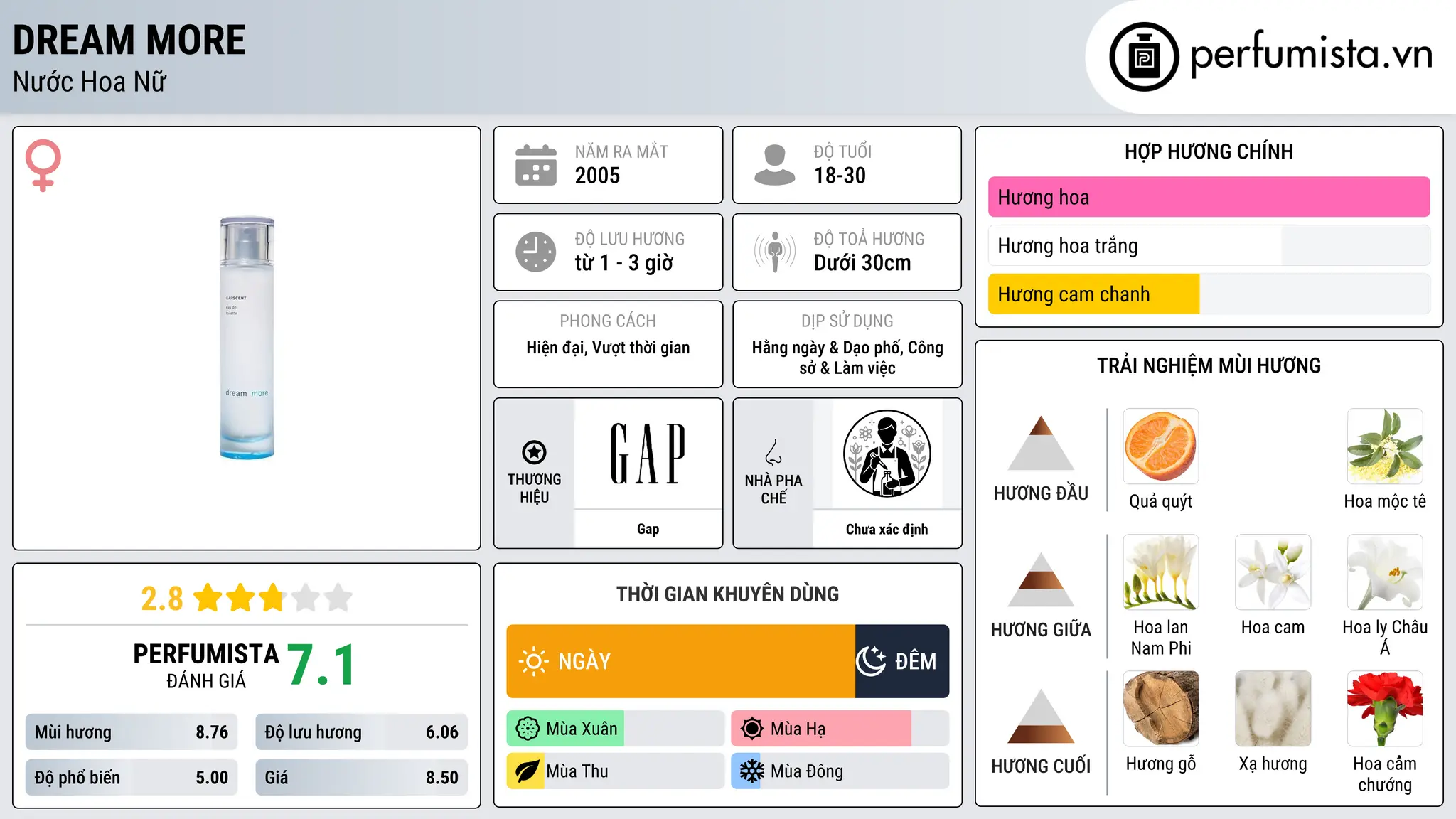The width and height of the screenshot is (1456, 819).
Task: Click the projection value Dưới 30cm
Action: click(x=862, y=263)
